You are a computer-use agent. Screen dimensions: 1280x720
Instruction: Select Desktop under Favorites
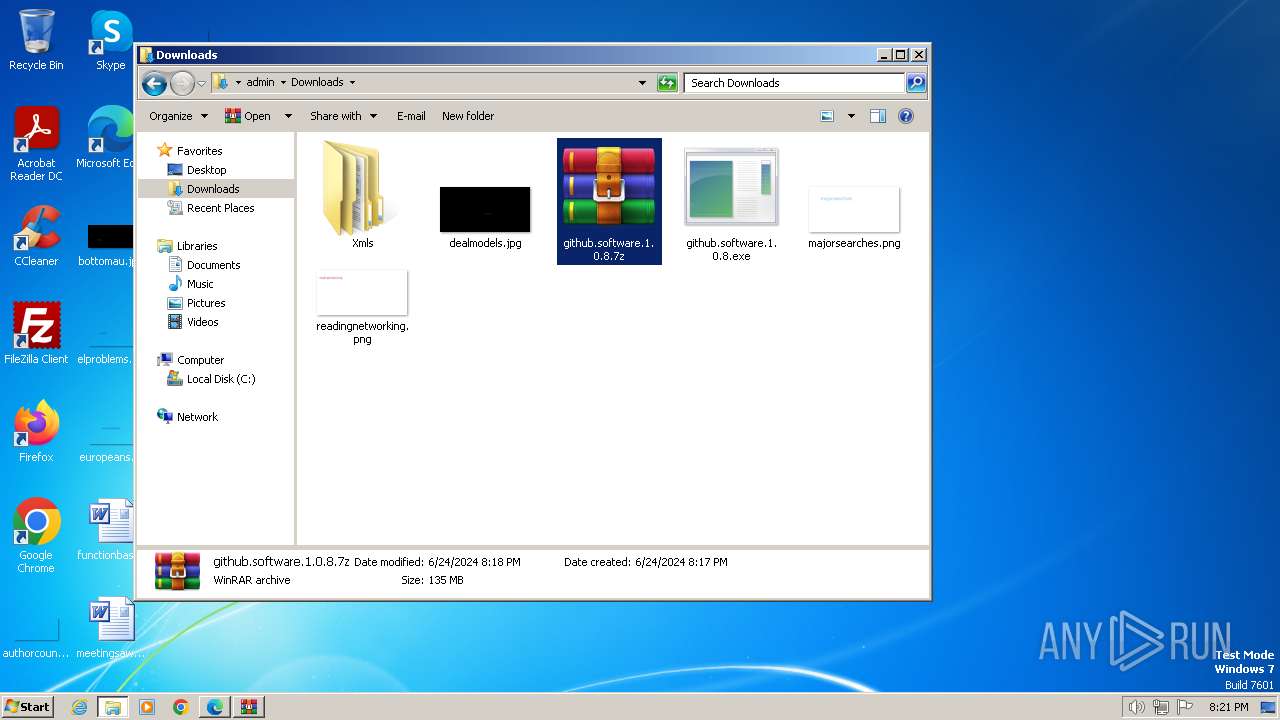pos(206,170)
